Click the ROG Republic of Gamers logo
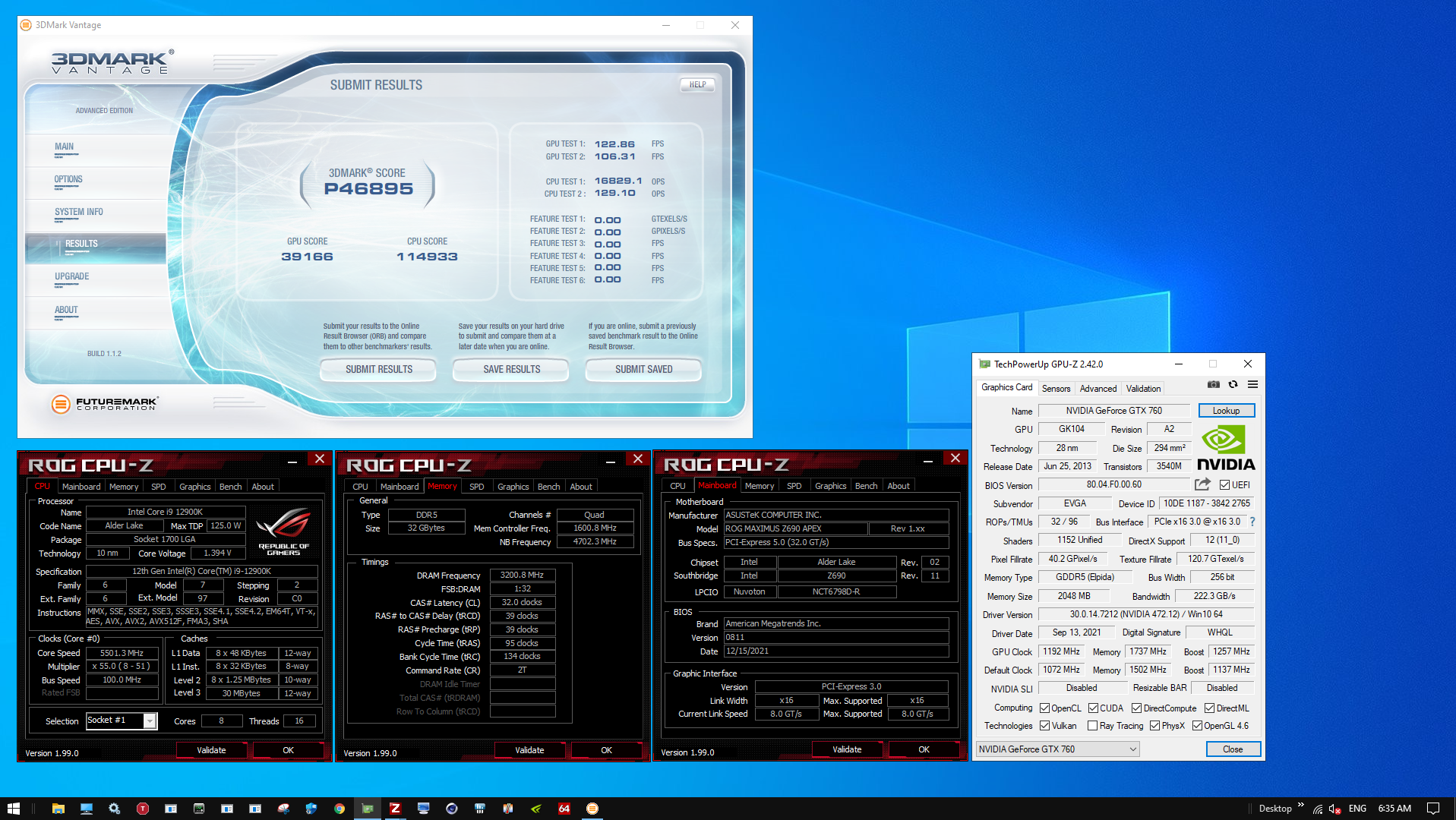Viewport: 1456px width, 820px height. [283, 531]
